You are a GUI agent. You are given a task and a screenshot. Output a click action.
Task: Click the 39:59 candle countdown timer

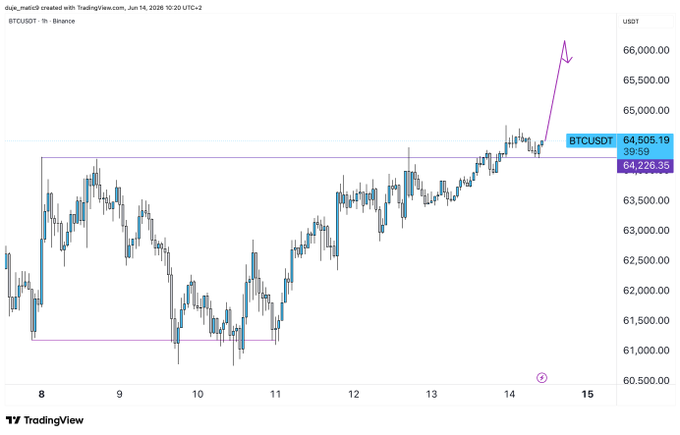[636, 151]
